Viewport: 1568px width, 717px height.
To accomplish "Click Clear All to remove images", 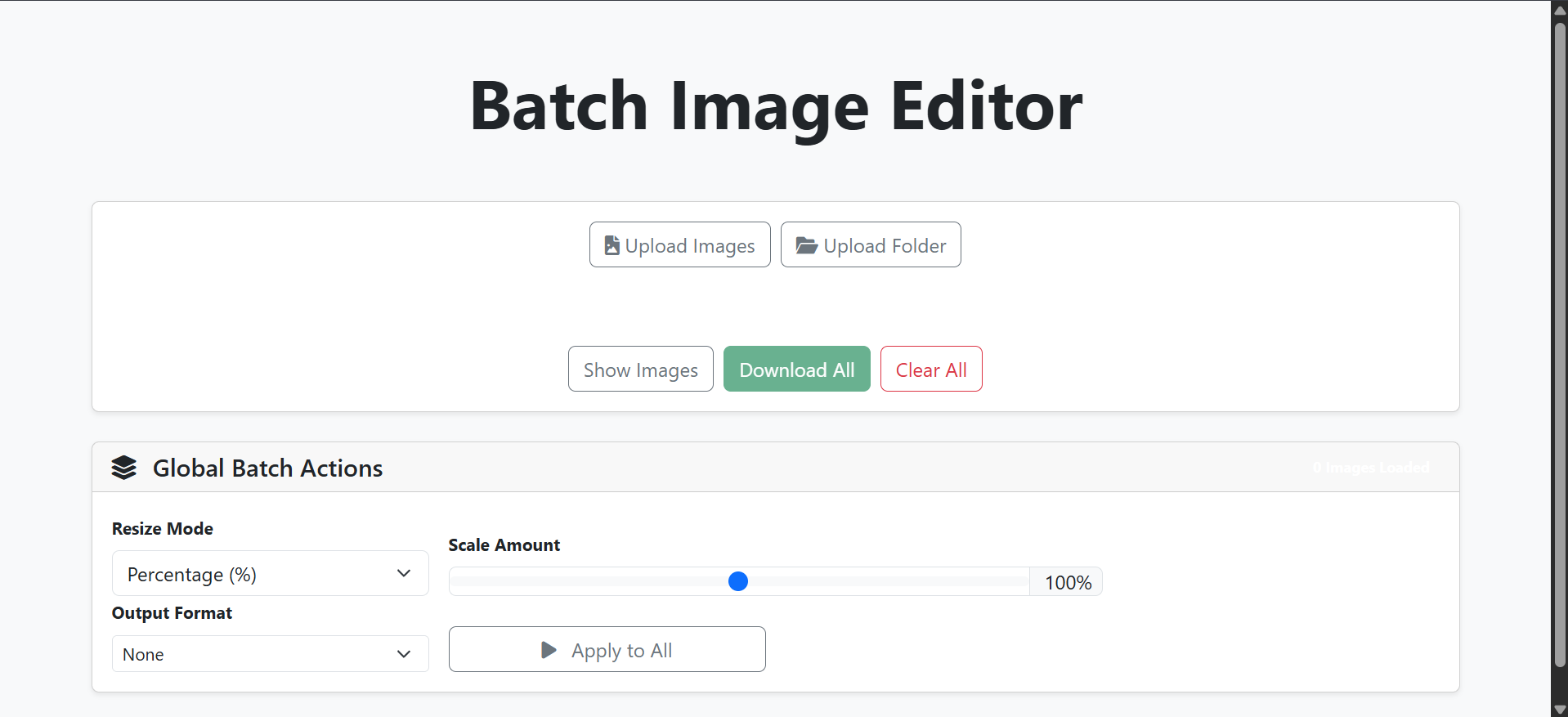I will pos(930,369).
